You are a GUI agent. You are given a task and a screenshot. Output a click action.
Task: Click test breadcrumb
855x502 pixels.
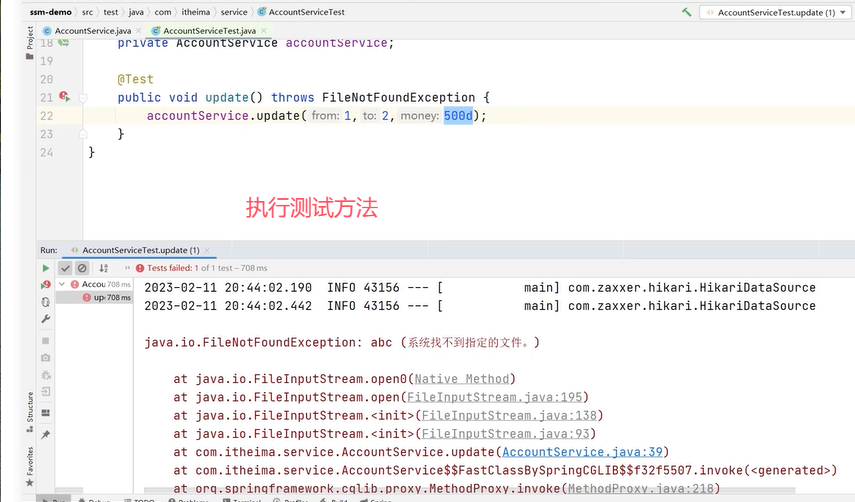(x=111, y=12)
